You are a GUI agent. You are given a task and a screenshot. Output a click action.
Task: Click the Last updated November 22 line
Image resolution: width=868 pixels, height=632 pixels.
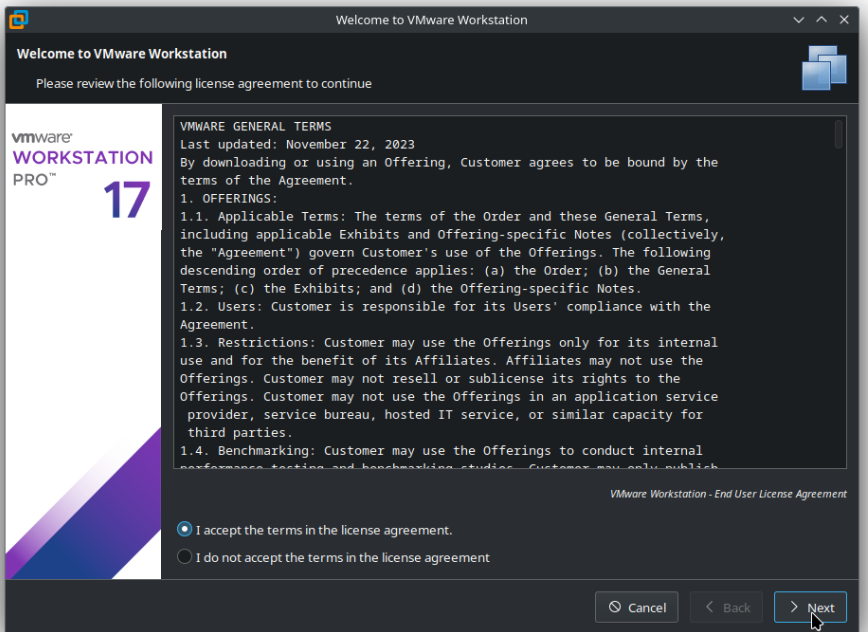click(x=297, y=144)
